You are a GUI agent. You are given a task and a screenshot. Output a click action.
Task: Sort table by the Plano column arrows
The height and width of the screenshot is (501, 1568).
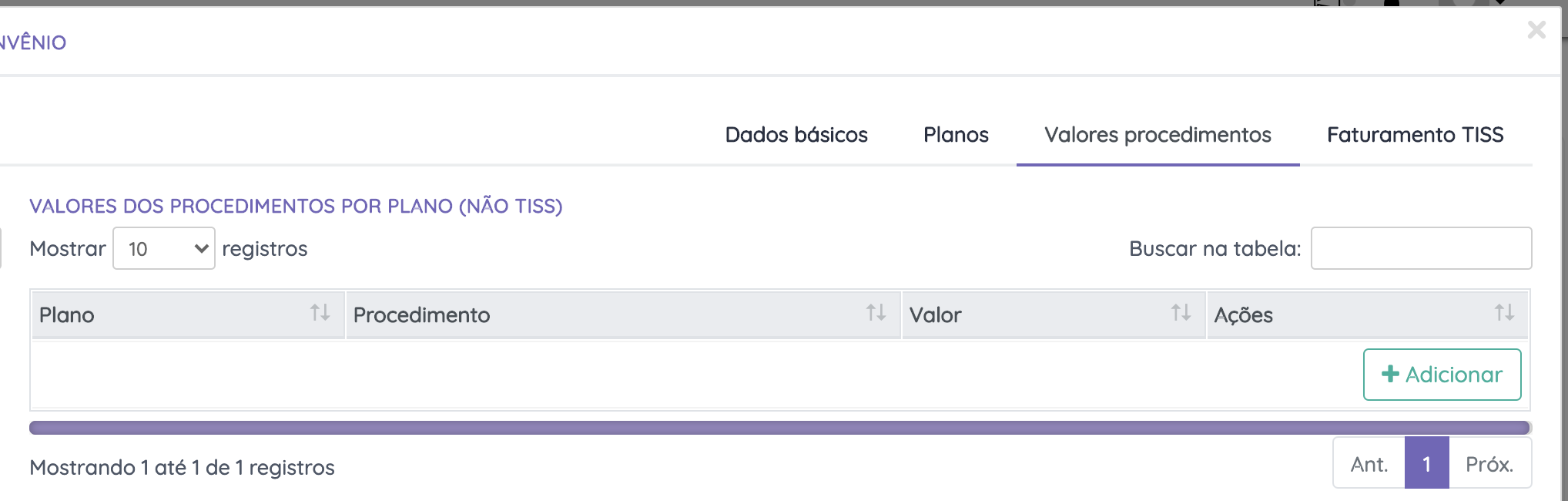[320, 313]
